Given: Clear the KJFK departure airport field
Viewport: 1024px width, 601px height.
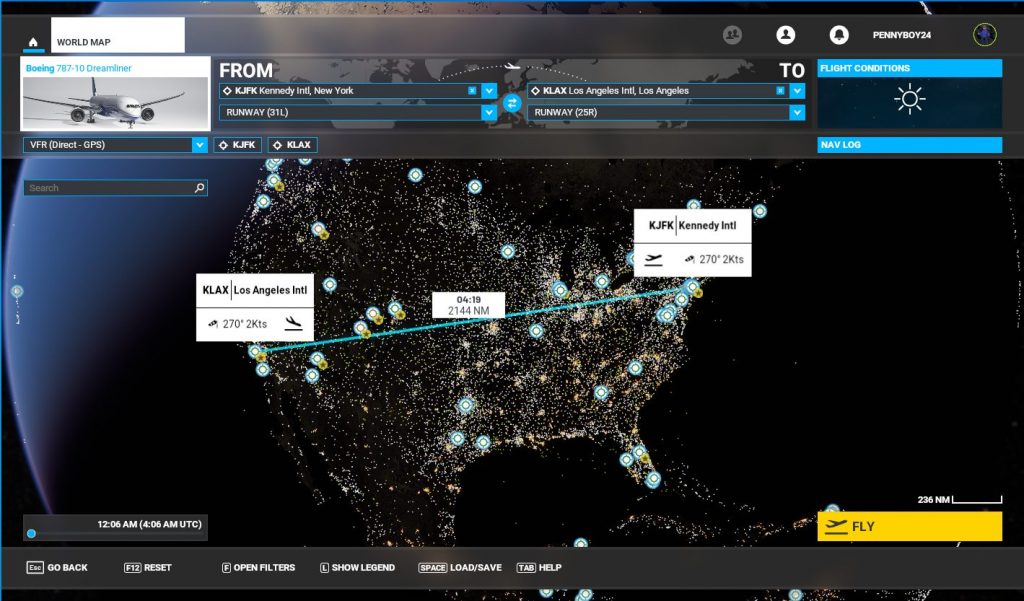Looking at the screenshot, I should pos(472,91).
